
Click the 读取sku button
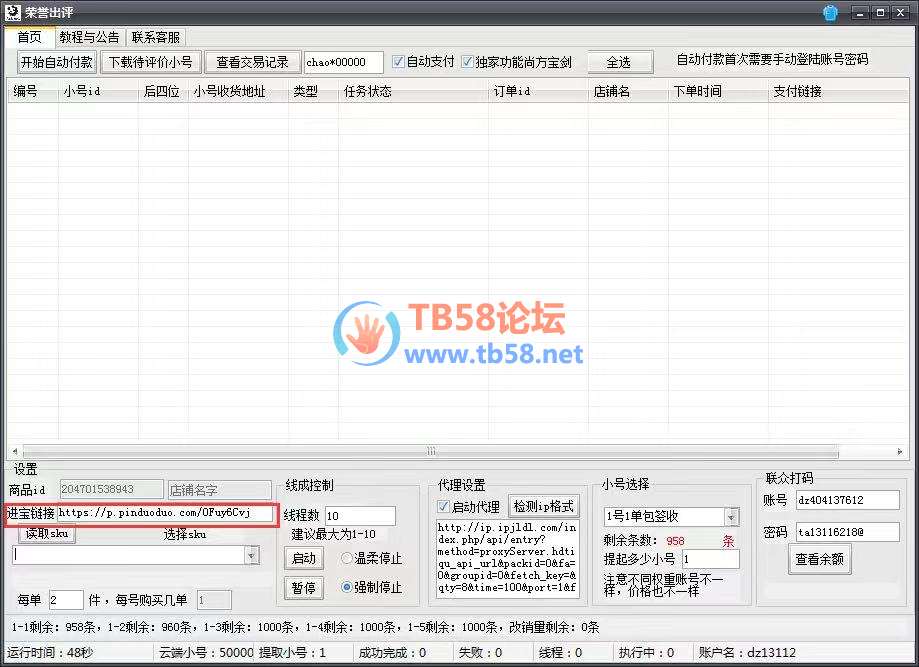click(47, 533)
